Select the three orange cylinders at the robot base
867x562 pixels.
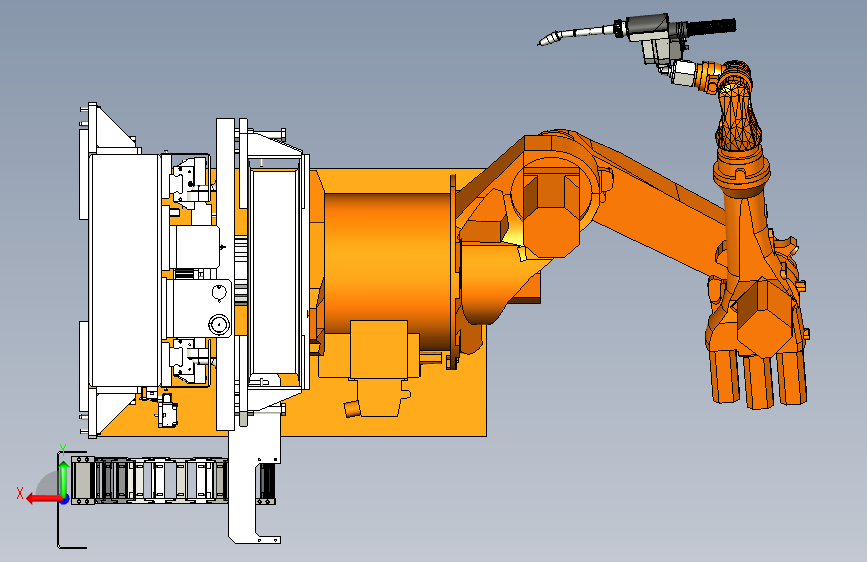point(758,379)
